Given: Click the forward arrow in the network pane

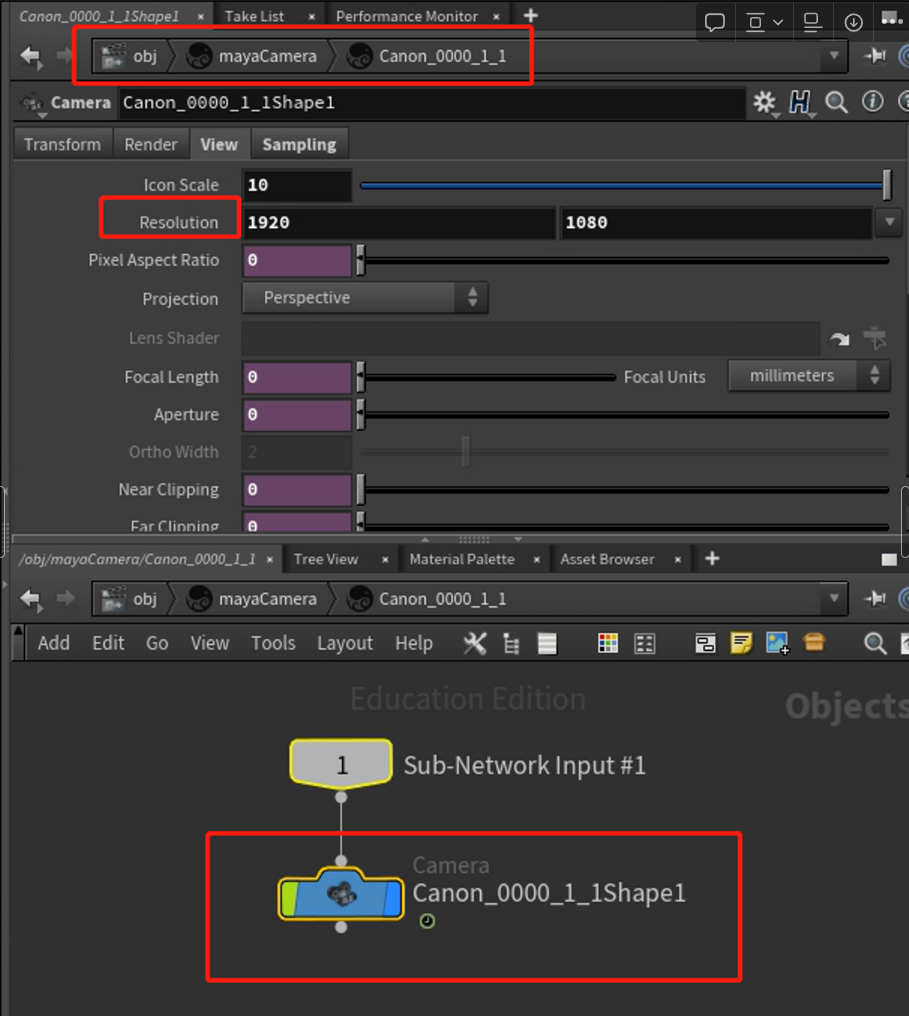Looking at the screenshot, I should pos(65,599).
